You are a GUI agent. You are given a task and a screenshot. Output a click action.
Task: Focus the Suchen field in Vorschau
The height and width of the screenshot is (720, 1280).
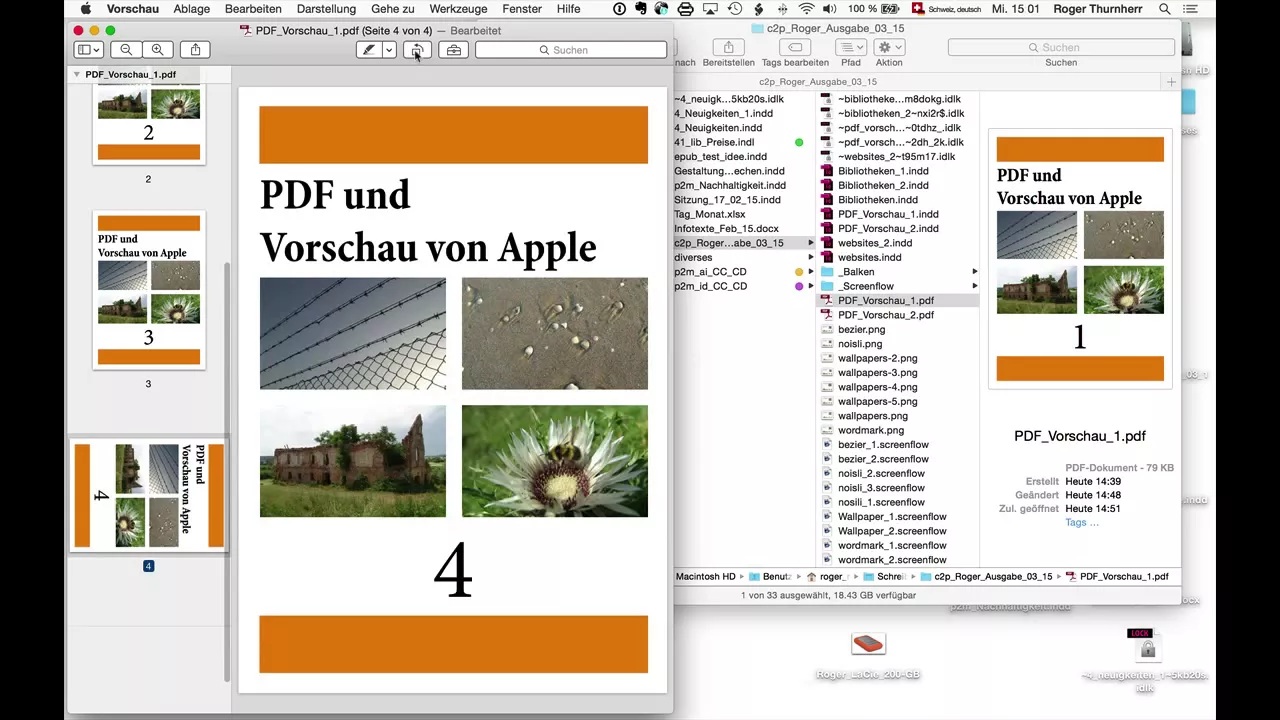tap(571, 50)
